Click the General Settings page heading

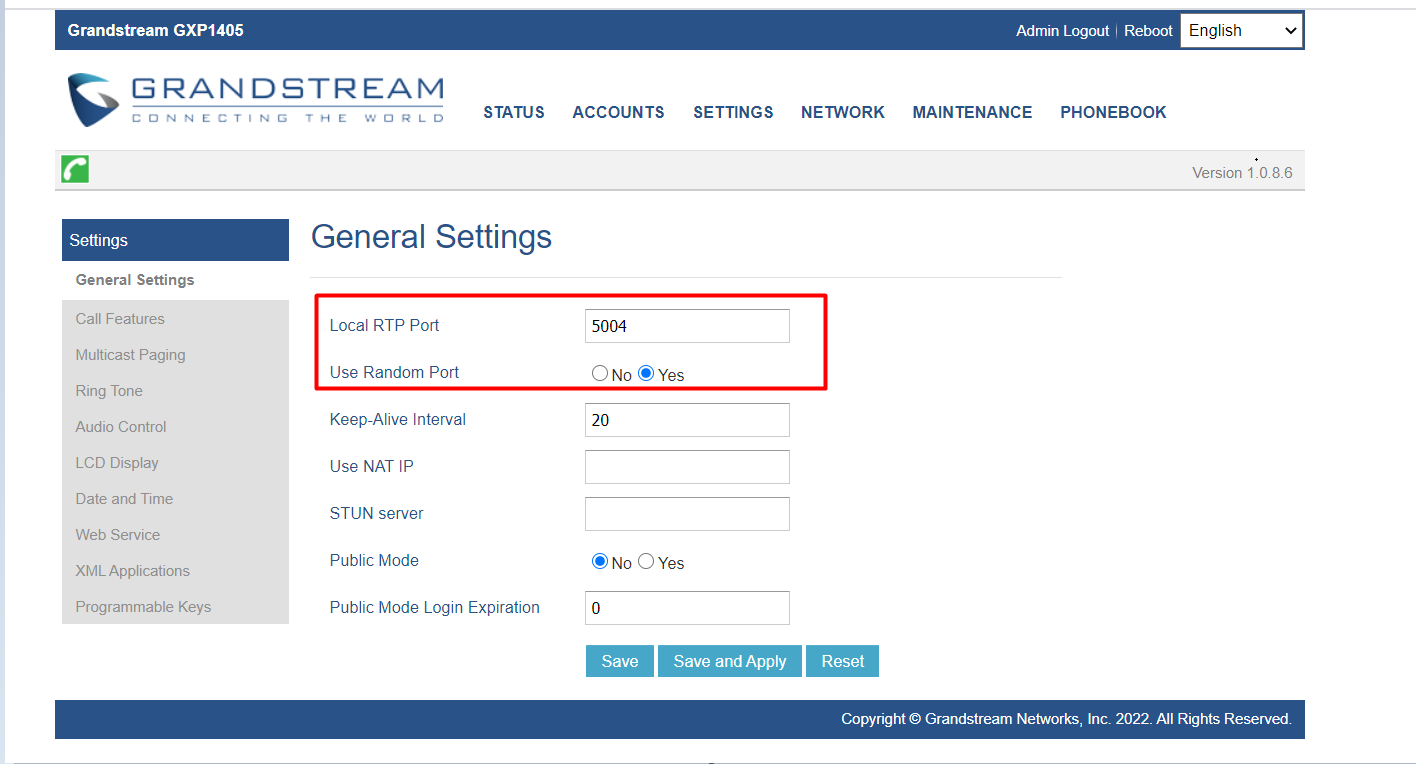pos(431,237)
